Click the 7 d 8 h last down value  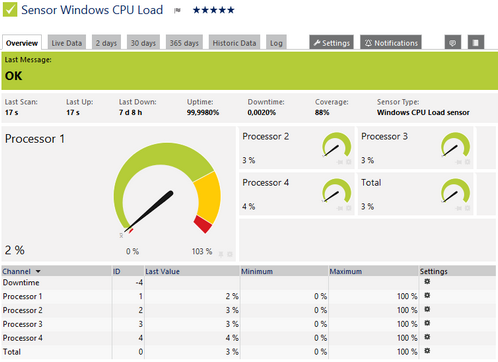[130, 112]
